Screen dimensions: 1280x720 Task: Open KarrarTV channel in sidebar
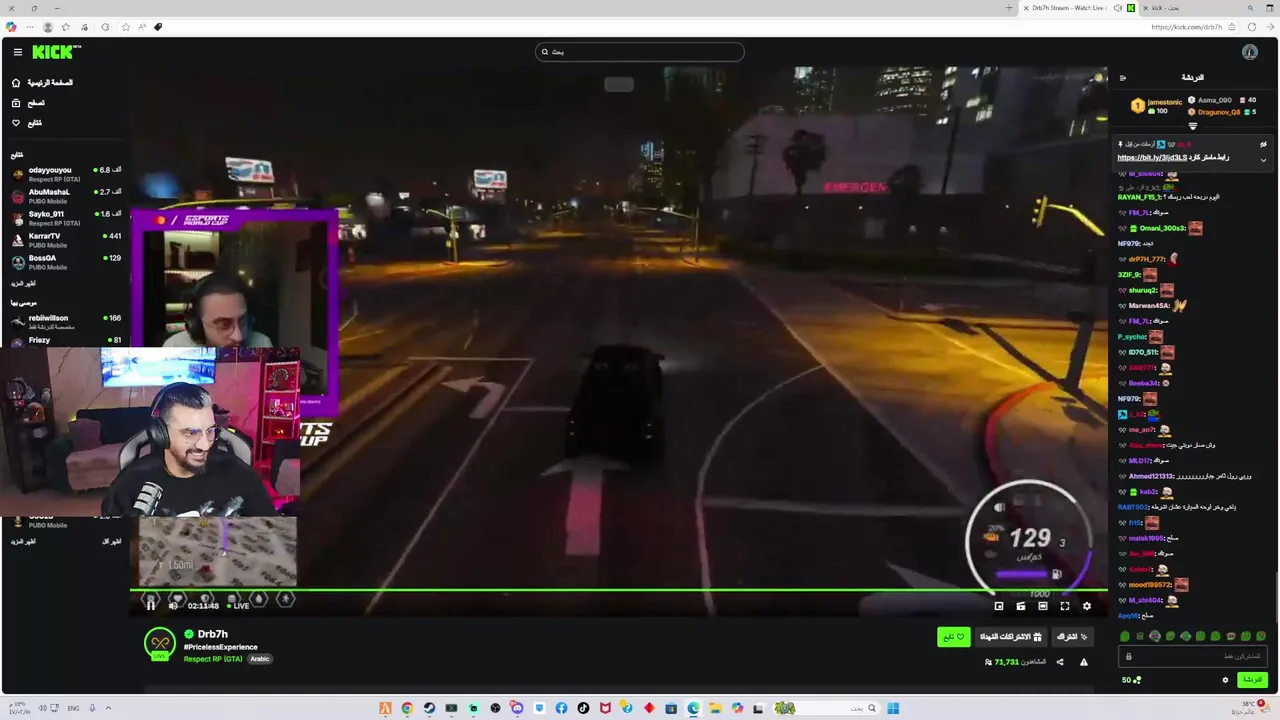click(x=66, y=240)
